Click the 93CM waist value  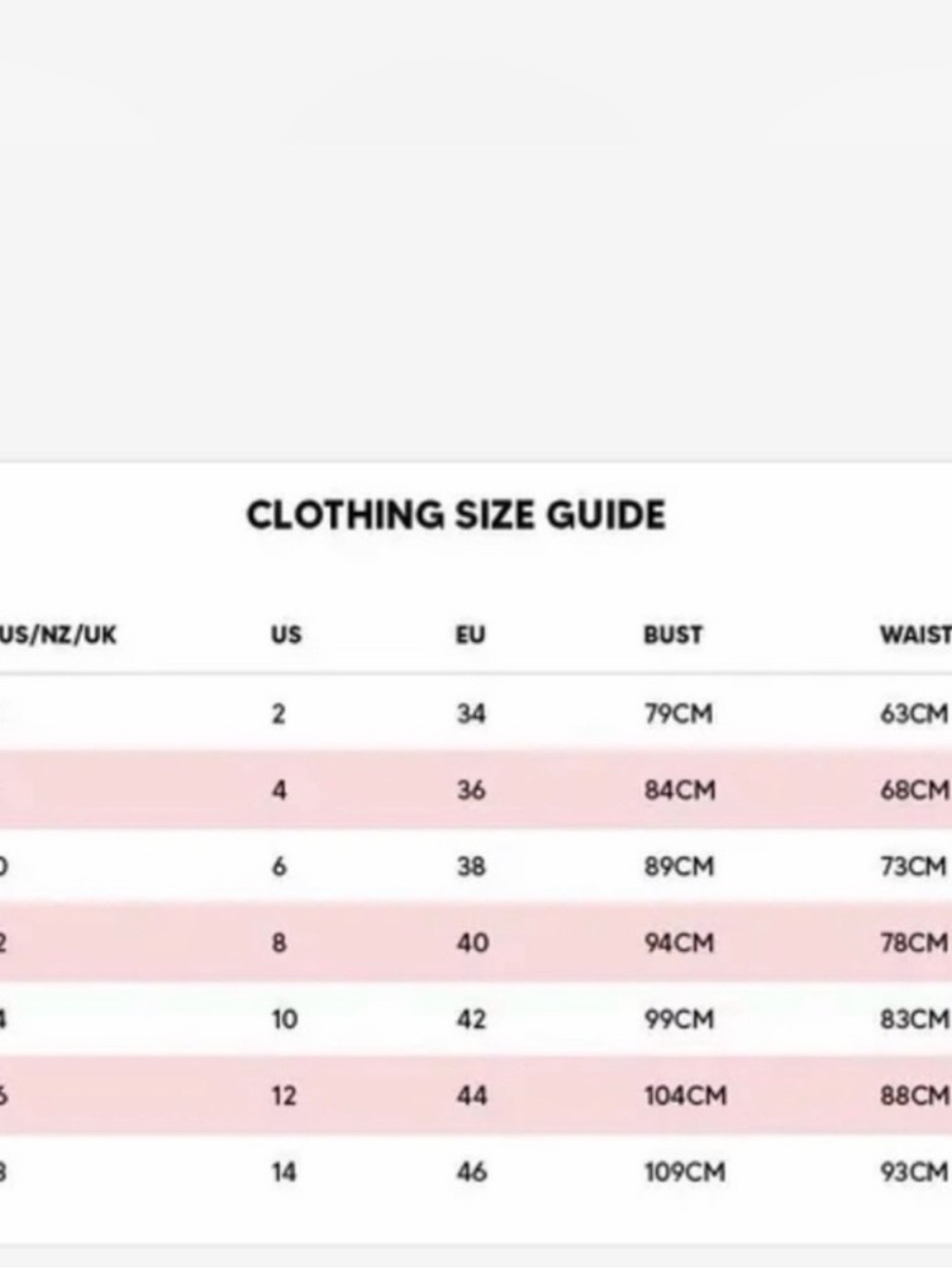915,1172
